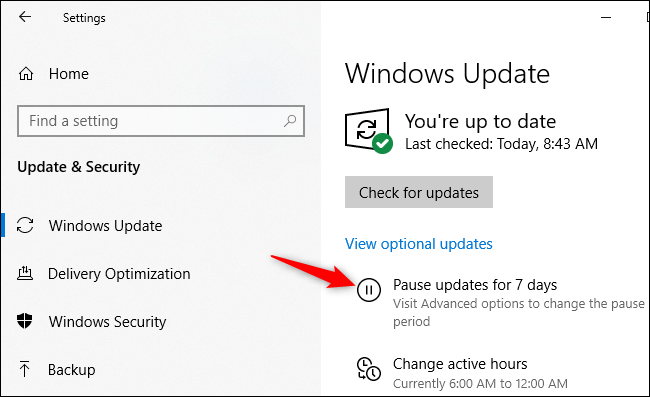
Task: Click 'Last checked: Today, 8:43 AM' text
Action: 501,144
